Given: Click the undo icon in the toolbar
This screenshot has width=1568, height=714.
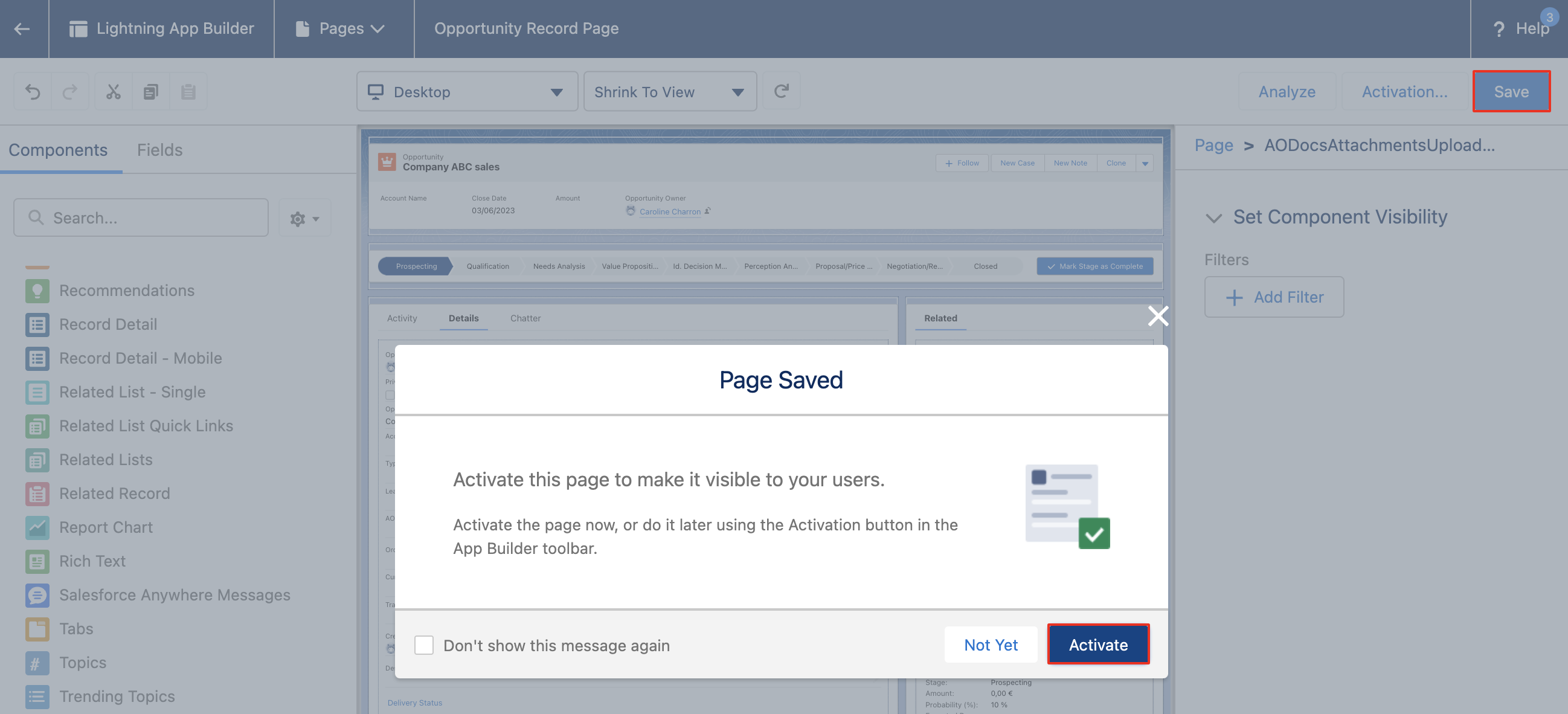Looking at the screenshot, I should pos(33,92).
